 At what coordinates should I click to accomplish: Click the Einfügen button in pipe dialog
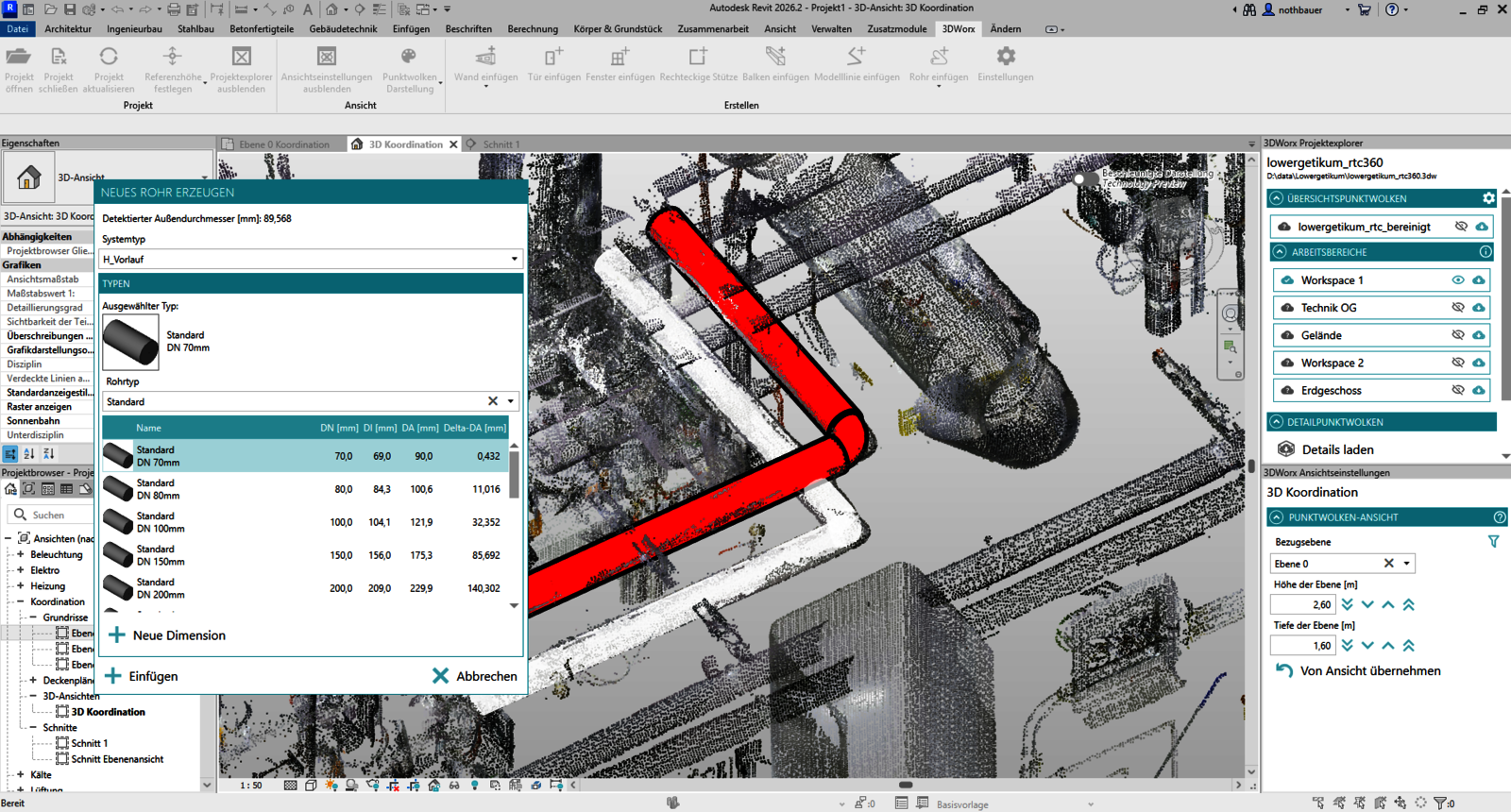tap(142, 676)
